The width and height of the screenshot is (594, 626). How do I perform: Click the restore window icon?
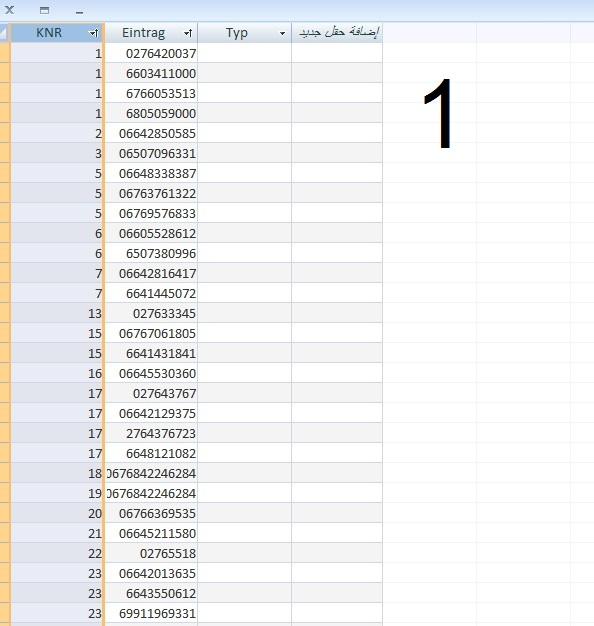(45, 10)
